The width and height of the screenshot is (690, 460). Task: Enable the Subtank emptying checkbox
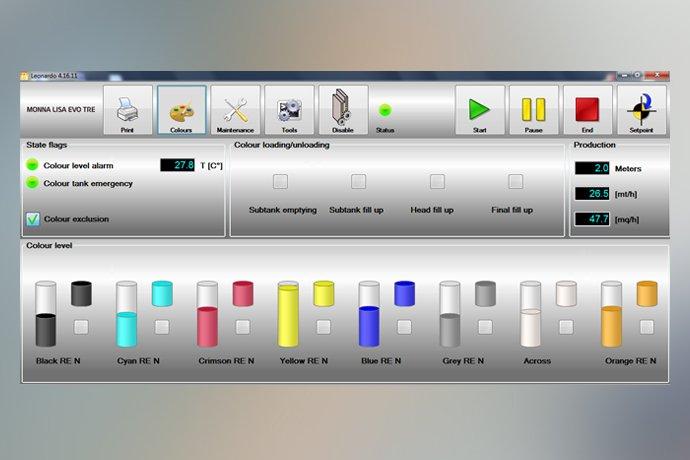281,182
